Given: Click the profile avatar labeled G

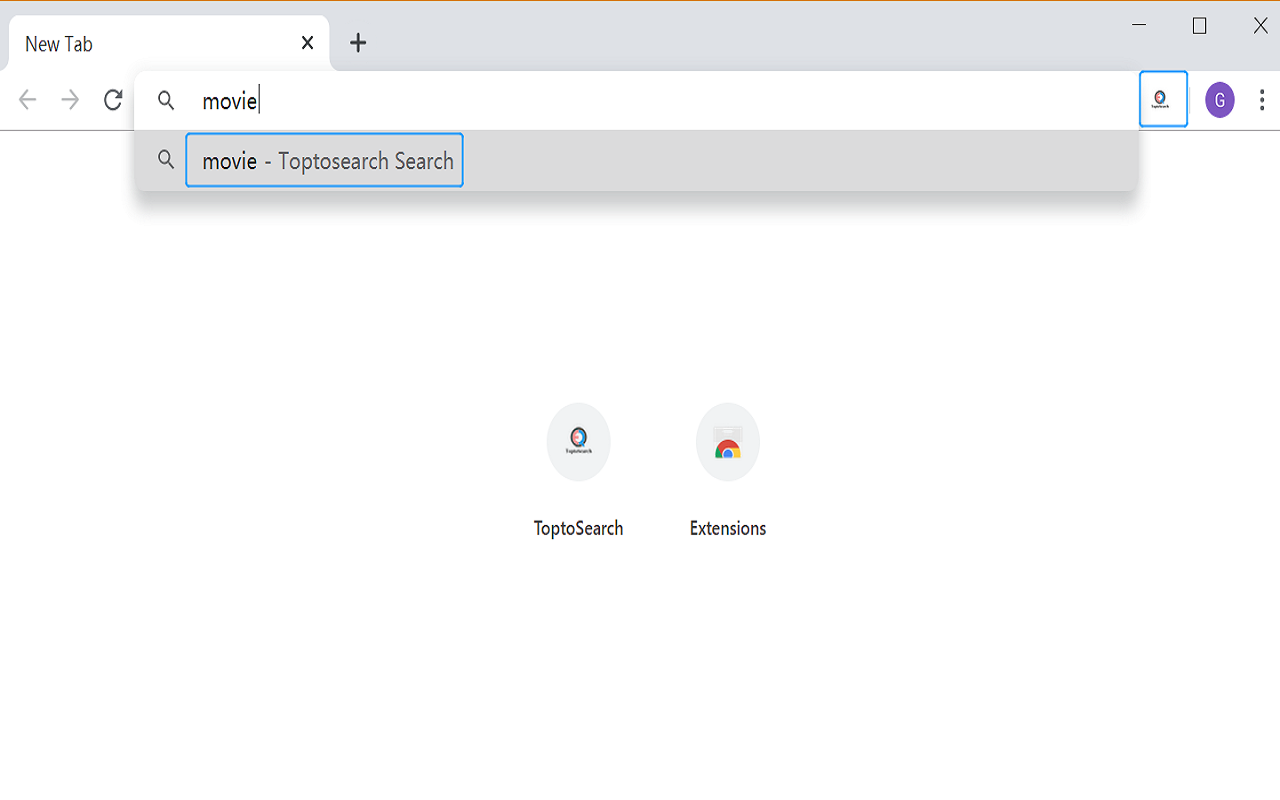Looking at the screenshot, I should 1219,99.
